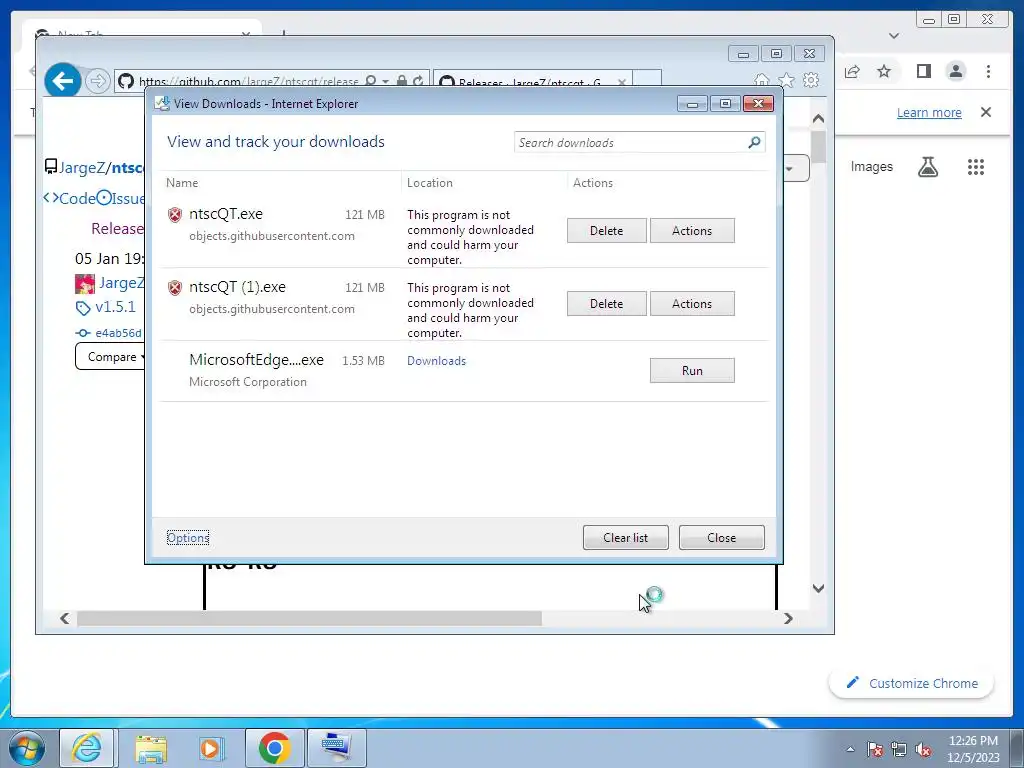This screenshot has height=768, width=1024.
Task: Dismiss the Chrome infobar with X
Action: pyautogui.click(x=986, y=112)
